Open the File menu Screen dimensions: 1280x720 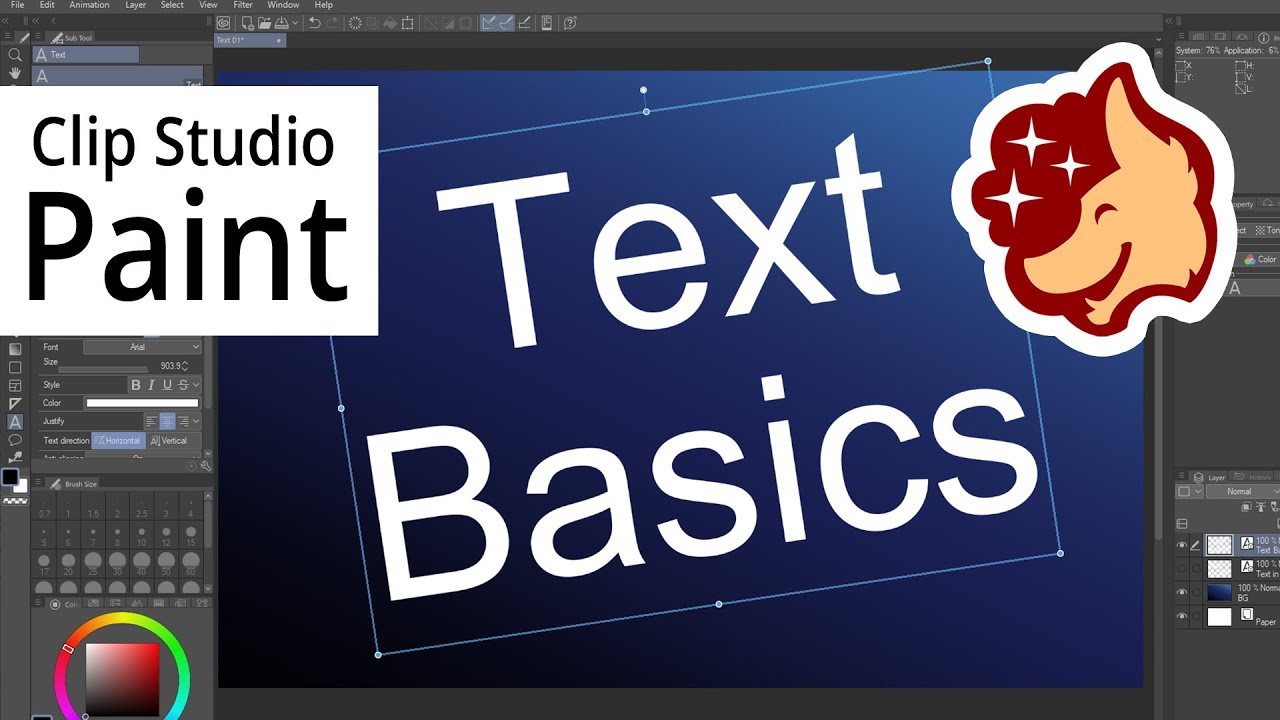[17, 5]
